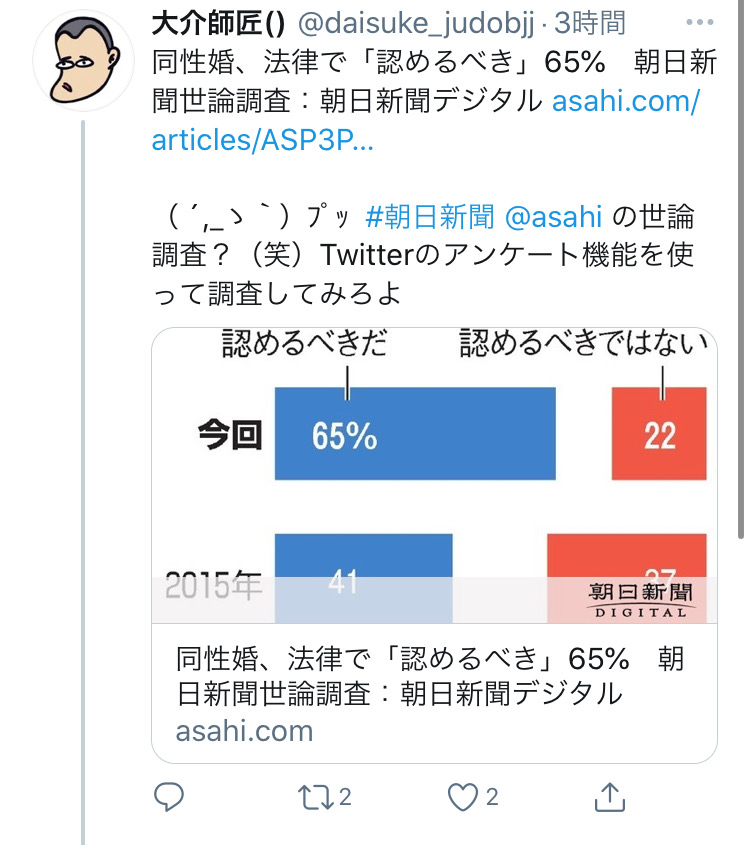The height and width of the screenshot is (845, 750).
Task: Click blue 65% bar in chart
Action: [x=415, y=433]
